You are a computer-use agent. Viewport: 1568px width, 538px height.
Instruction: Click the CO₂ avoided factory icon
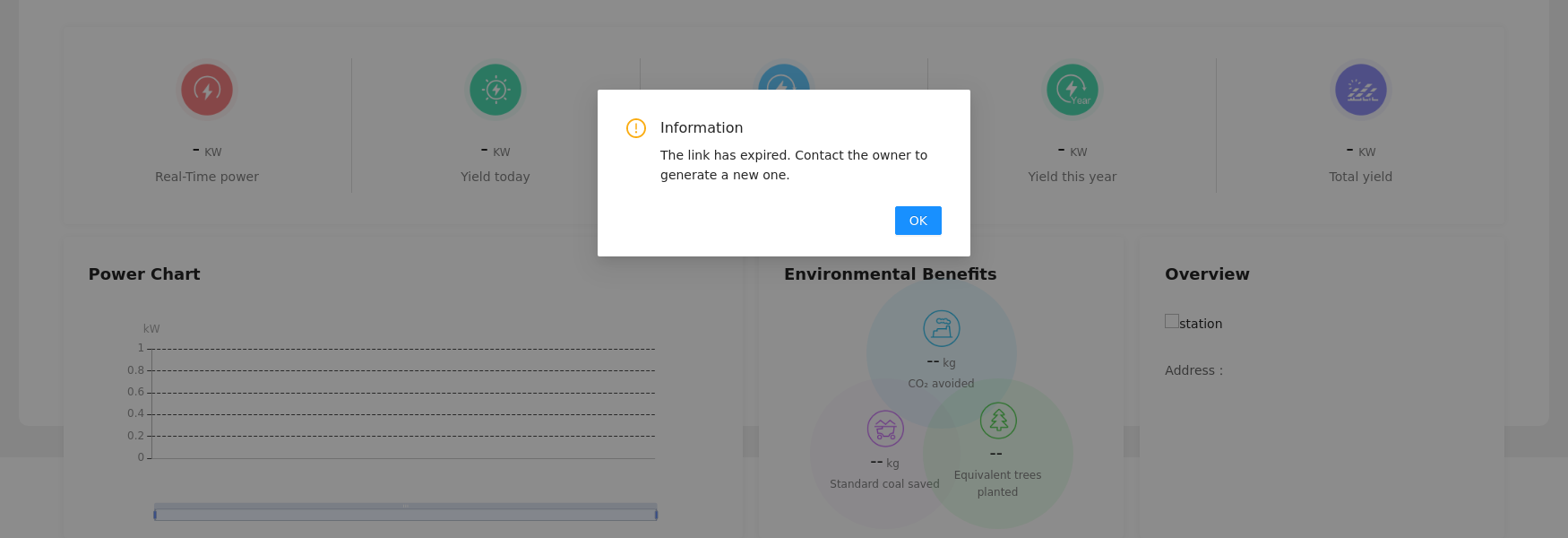(941, 329)
